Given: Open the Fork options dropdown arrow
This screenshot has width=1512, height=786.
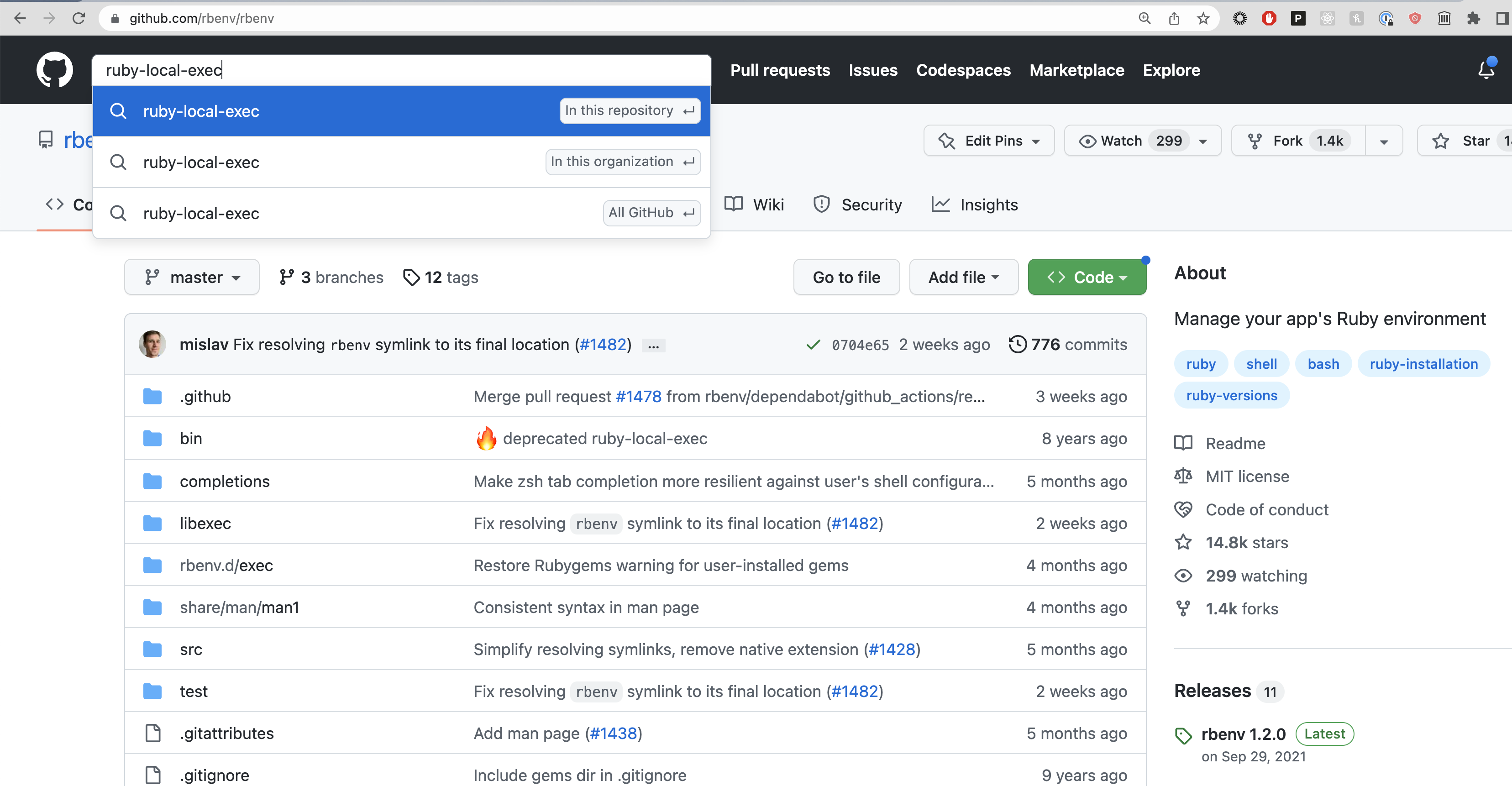Looking at the screenshot, I should click(1383, 141).
